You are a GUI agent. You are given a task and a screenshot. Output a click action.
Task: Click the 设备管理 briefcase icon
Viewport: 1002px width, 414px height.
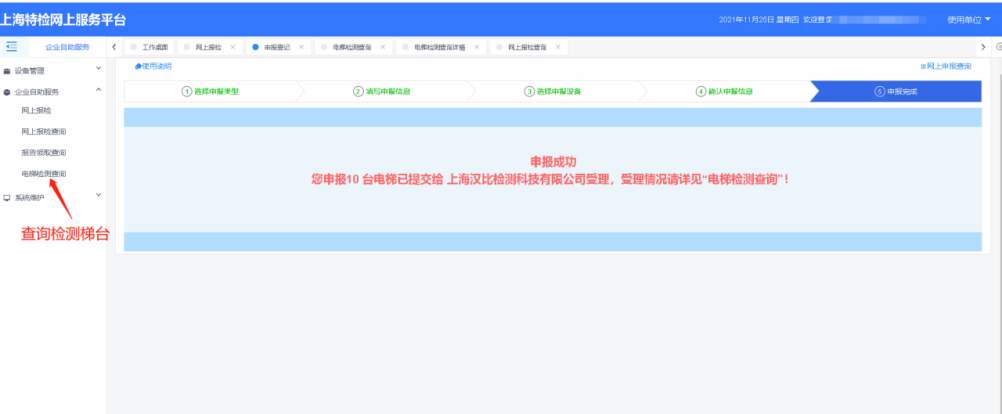[x=7, y=71]
